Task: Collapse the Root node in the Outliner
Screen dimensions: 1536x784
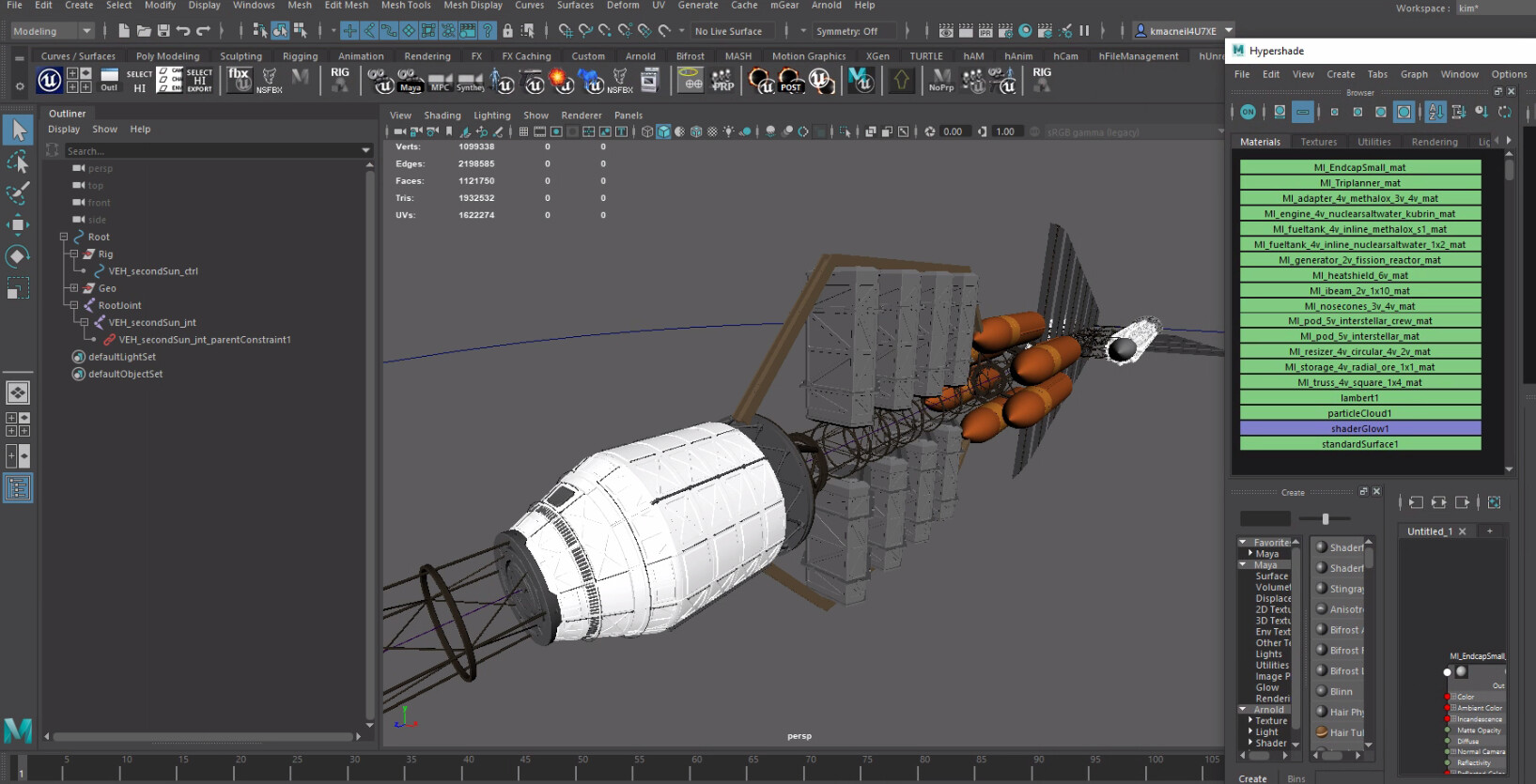Action: 64,238
